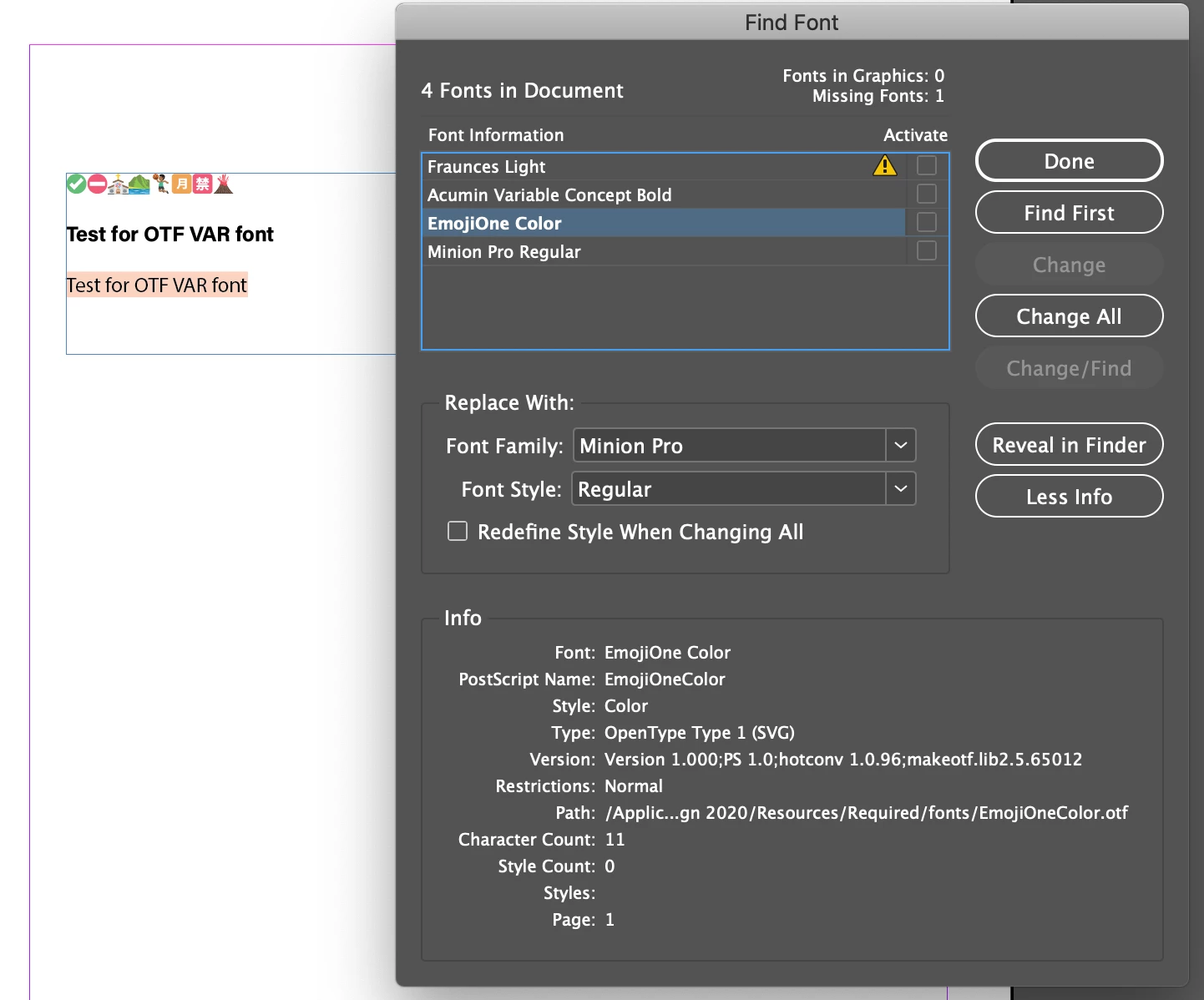This screenshot has width=1204, height=1000.
Task: Enable Activate checkbox for Fraunces Light
Action: [x=927, y=165]
